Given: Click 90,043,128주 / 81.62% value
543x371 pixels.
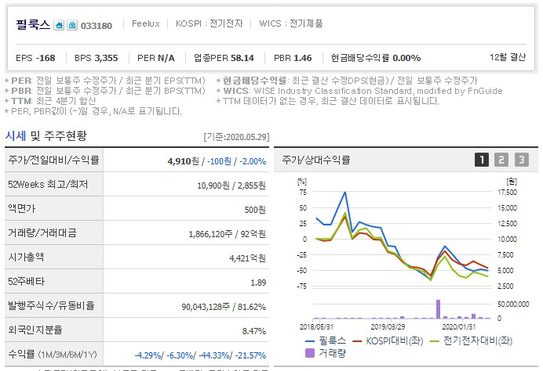Looking at the screenshot, I should pos(224,307).
